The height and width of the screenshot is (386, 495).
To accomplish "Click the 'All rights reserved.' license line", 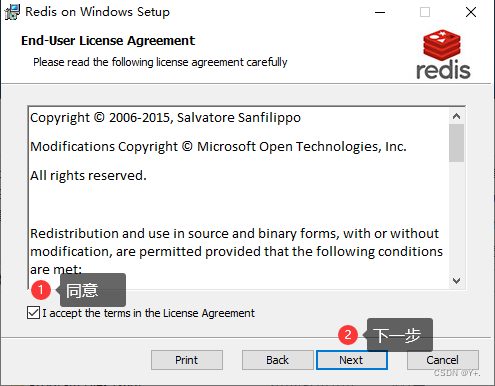I will pyautogui.click(x=88, y=175).
